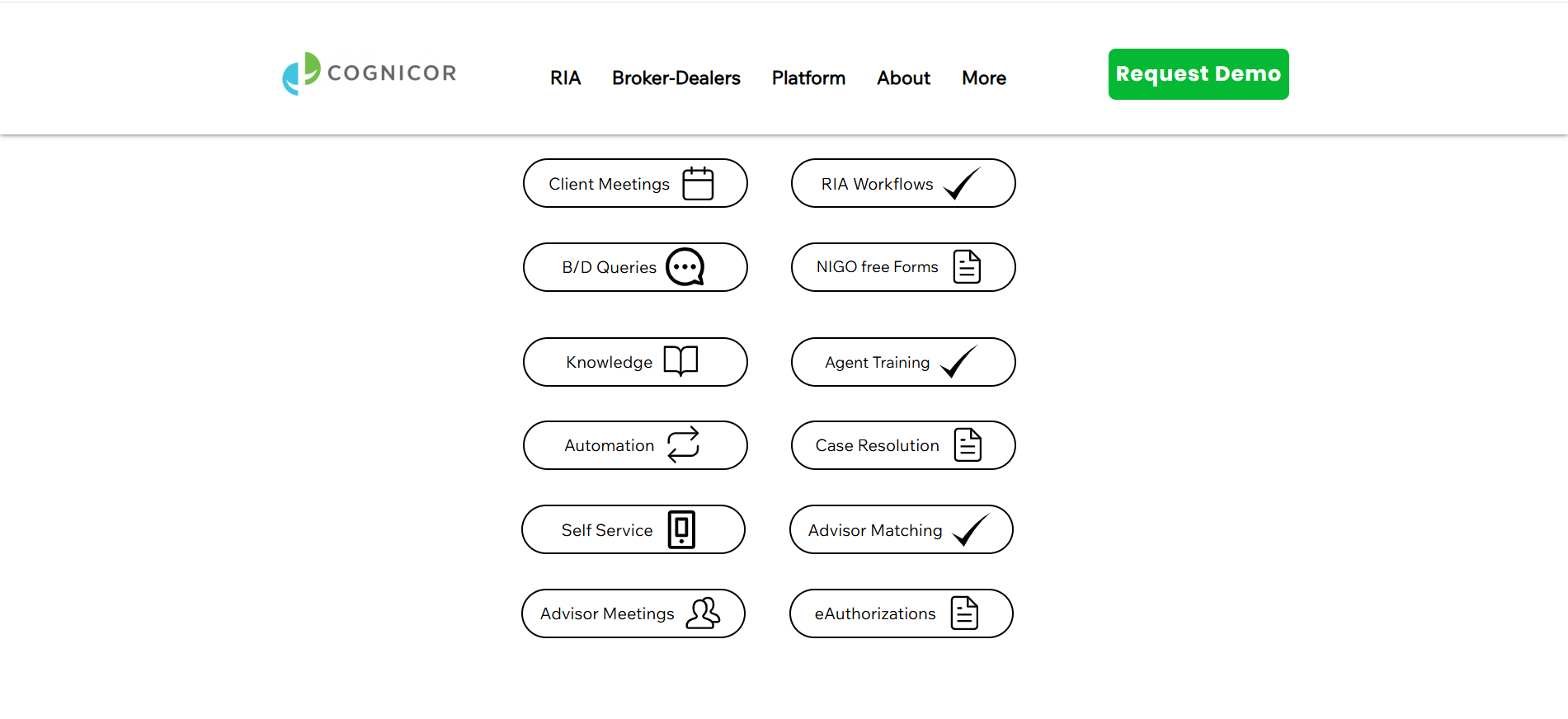This screenshot has height=719, width=1568.
Task: Select the Agent Training text
Action: coord(878,362)
